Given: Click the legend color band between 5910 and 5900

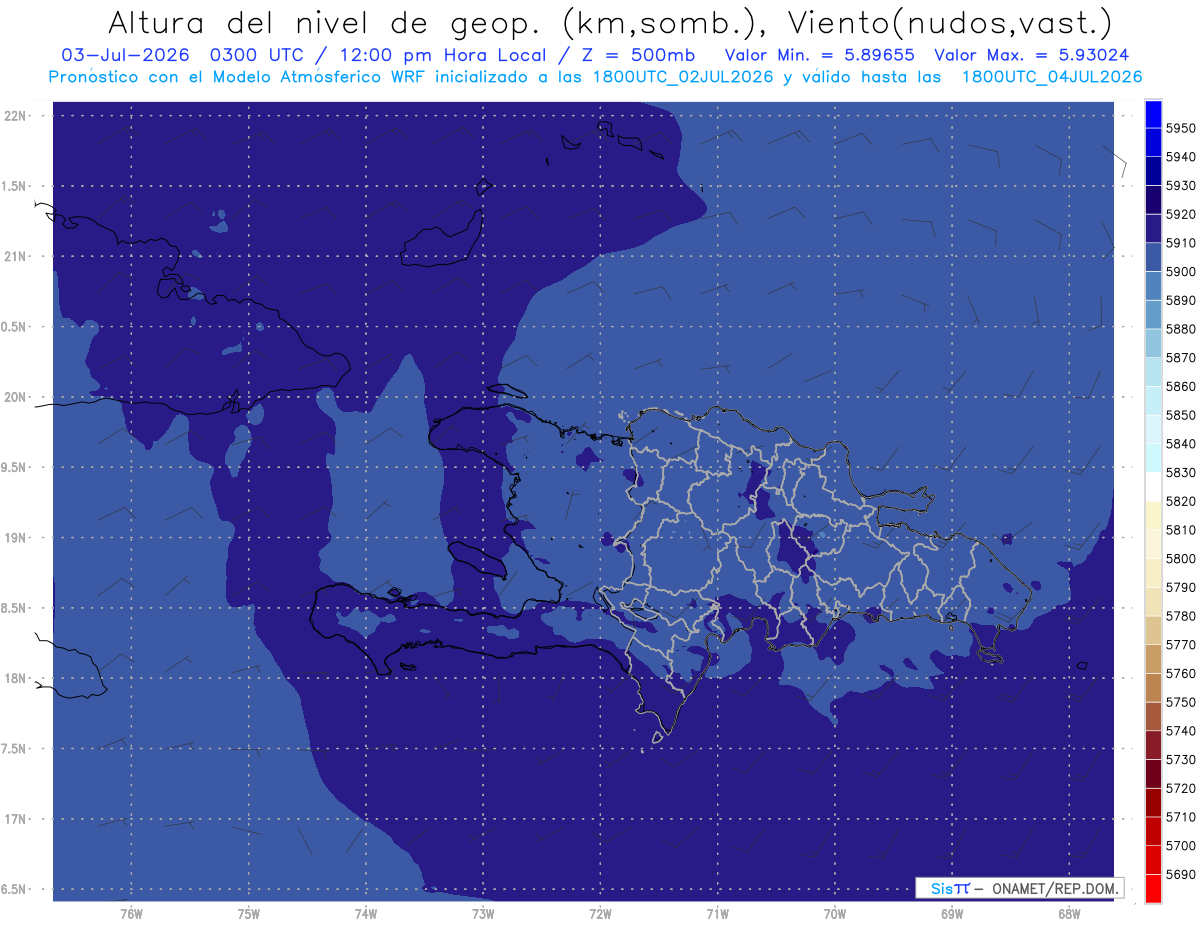Looking at the screenshot, I should pyautogui.click(x=1153, y=257).
